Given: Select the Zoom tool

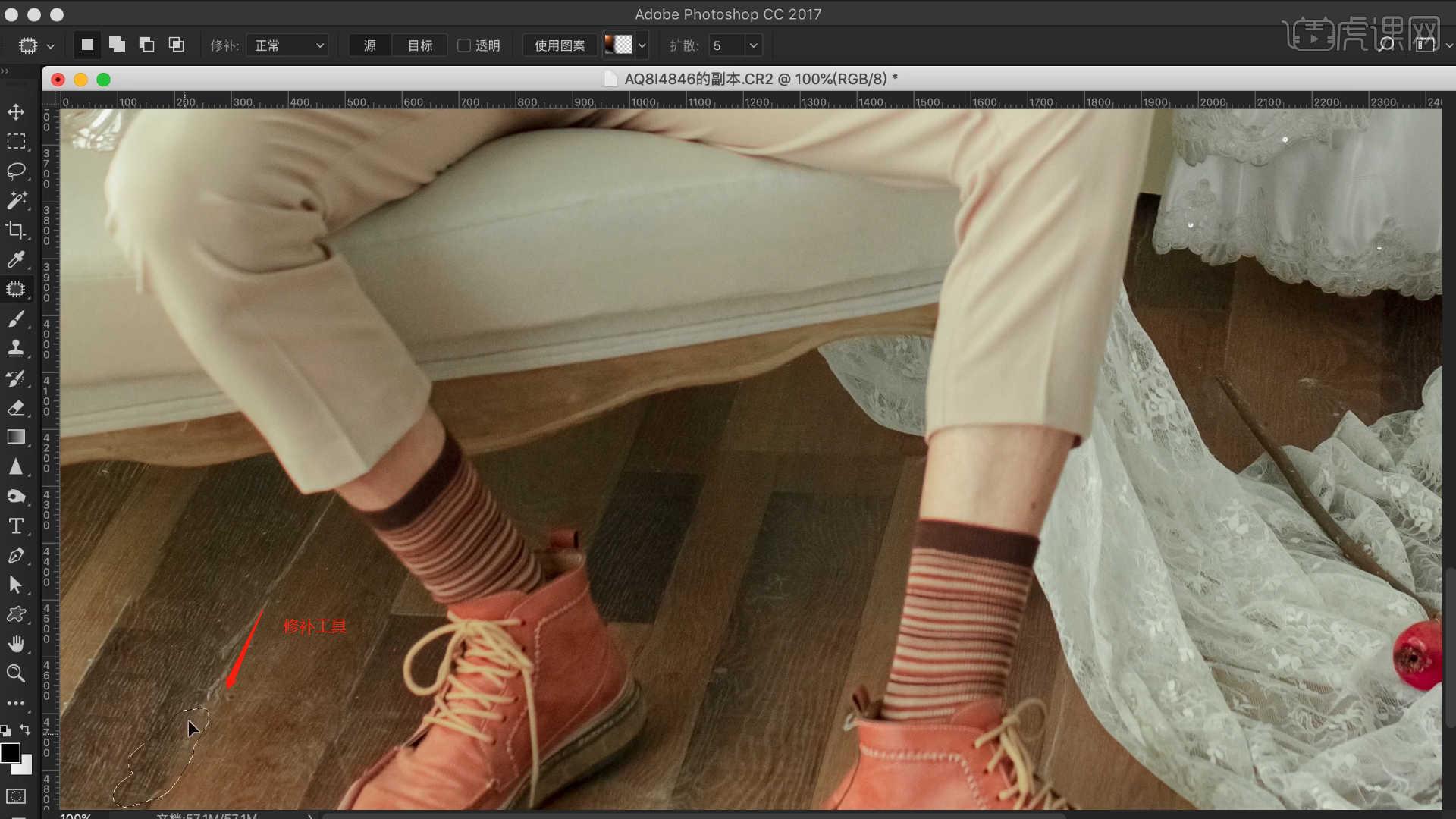Looking at the screenshot, I should click(x=16, y=673).
